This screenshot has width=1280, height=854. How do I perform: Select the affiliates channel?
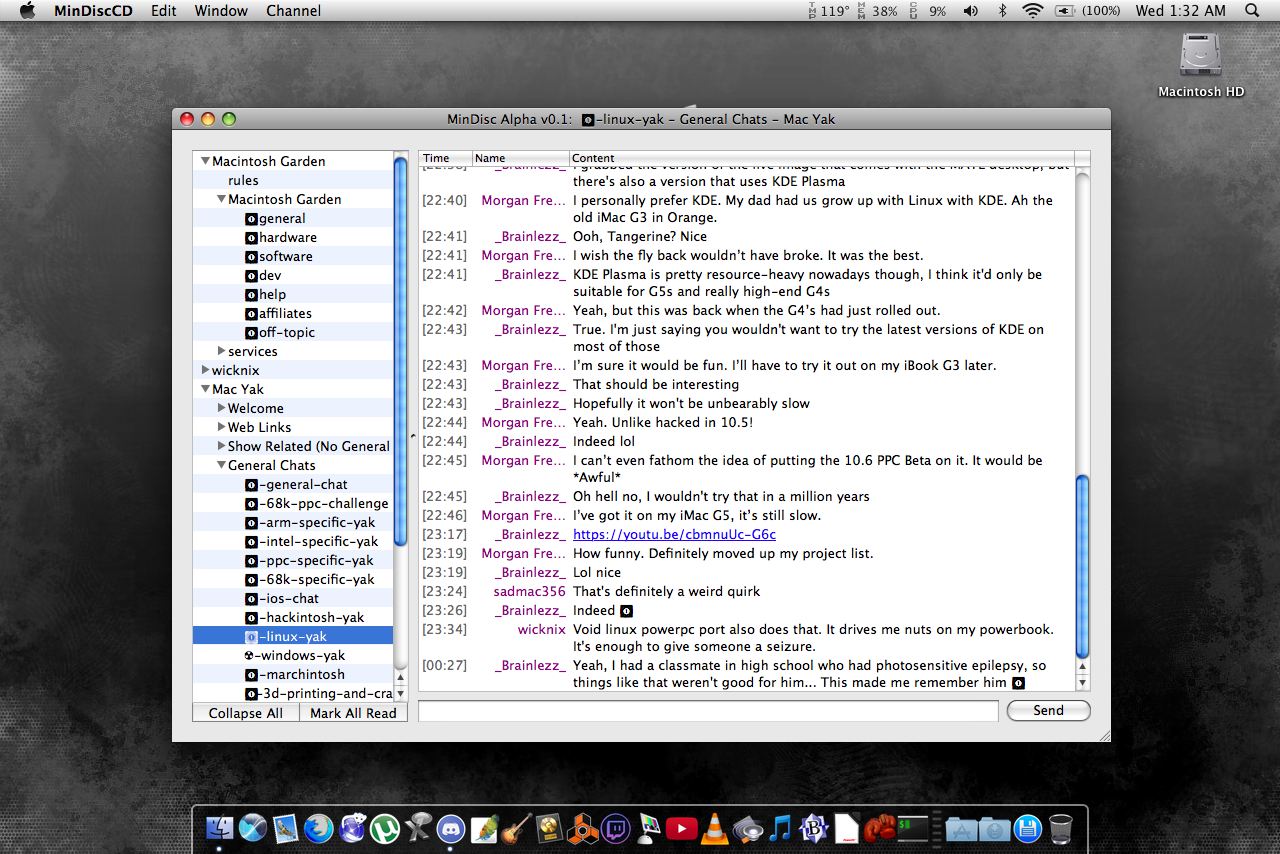[x=278, y=313]
